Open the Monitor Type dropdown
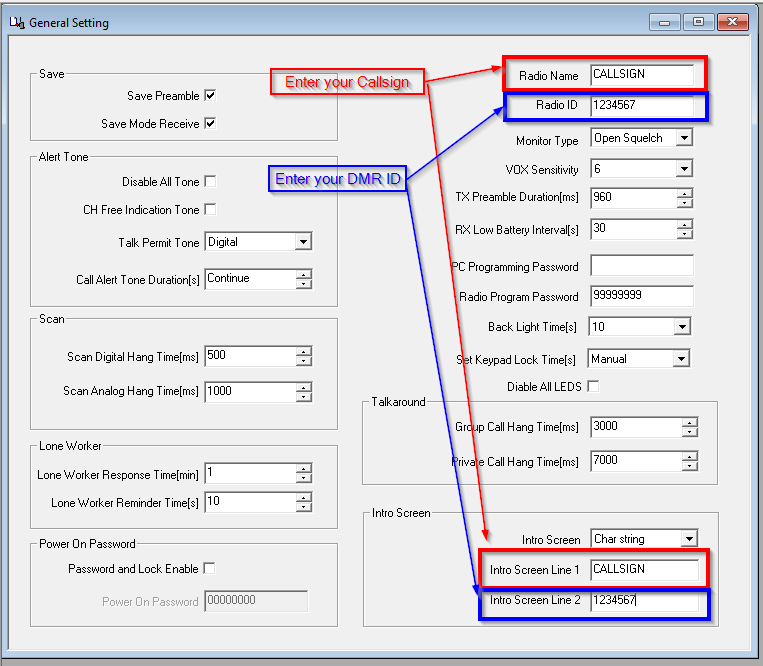 click(x=684, y=138)
